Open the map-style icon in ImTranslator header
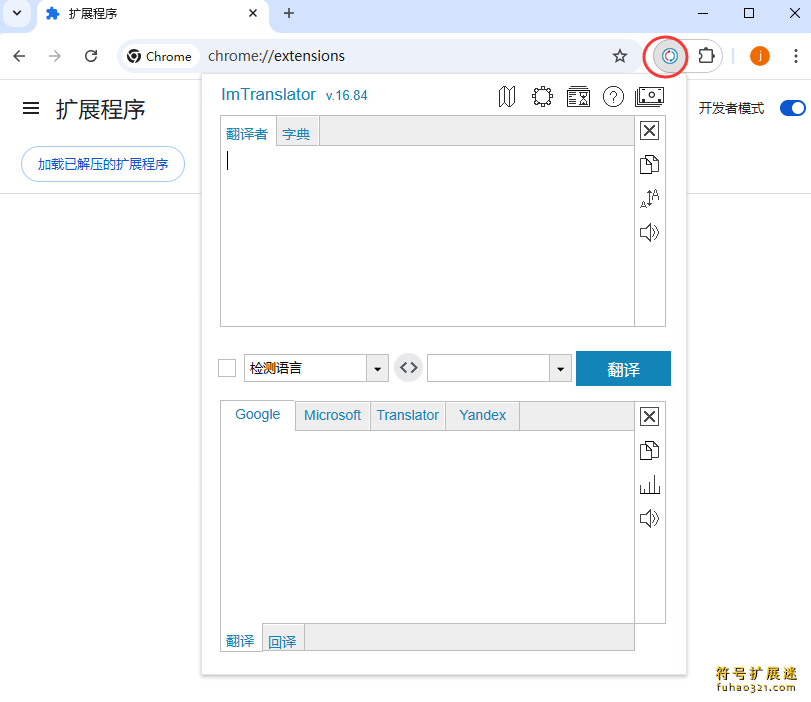This screenshot has width=811, height=702. 507,97
